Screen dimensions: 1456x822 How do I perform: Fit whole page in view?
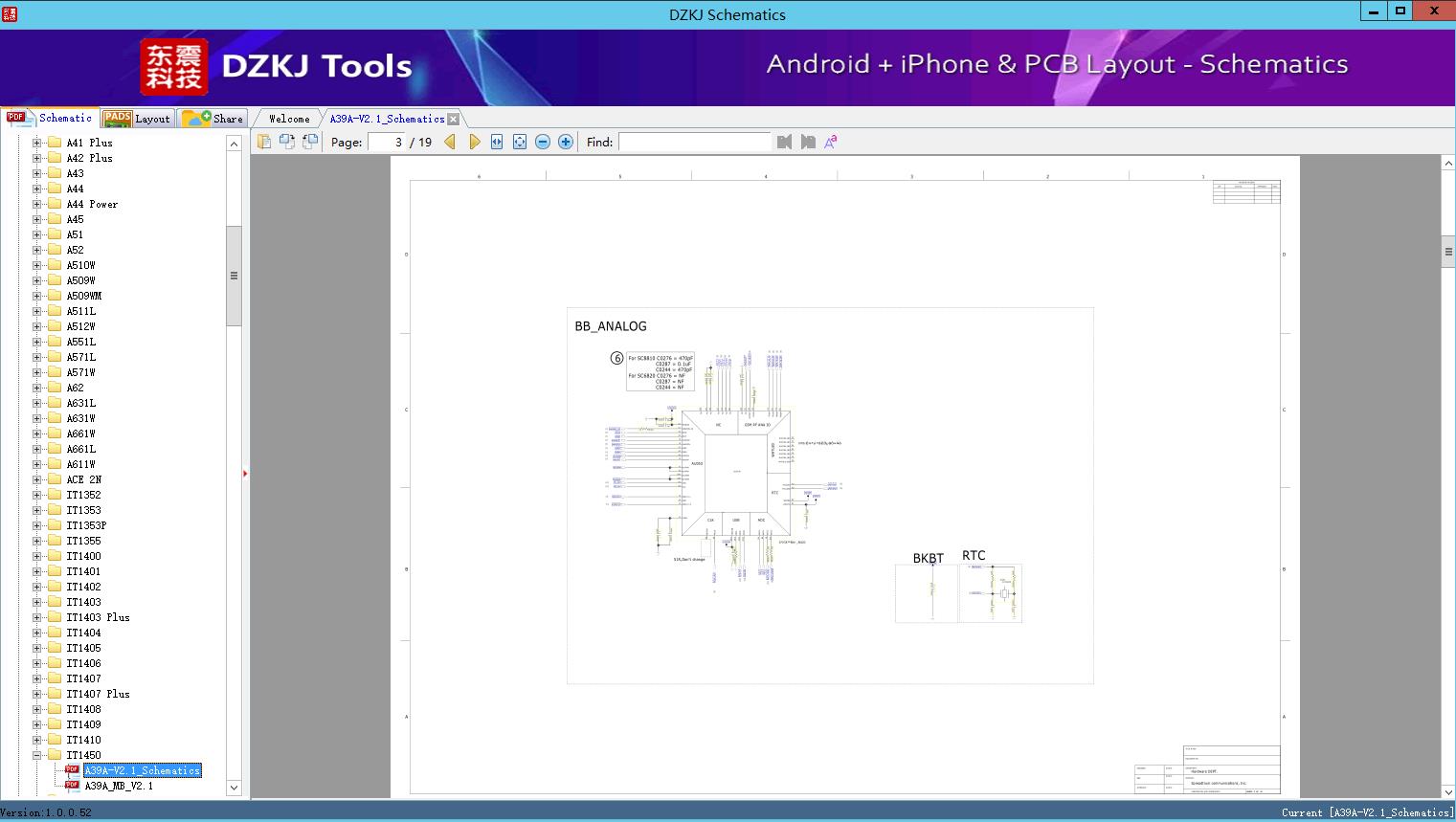tap(520, 142)
